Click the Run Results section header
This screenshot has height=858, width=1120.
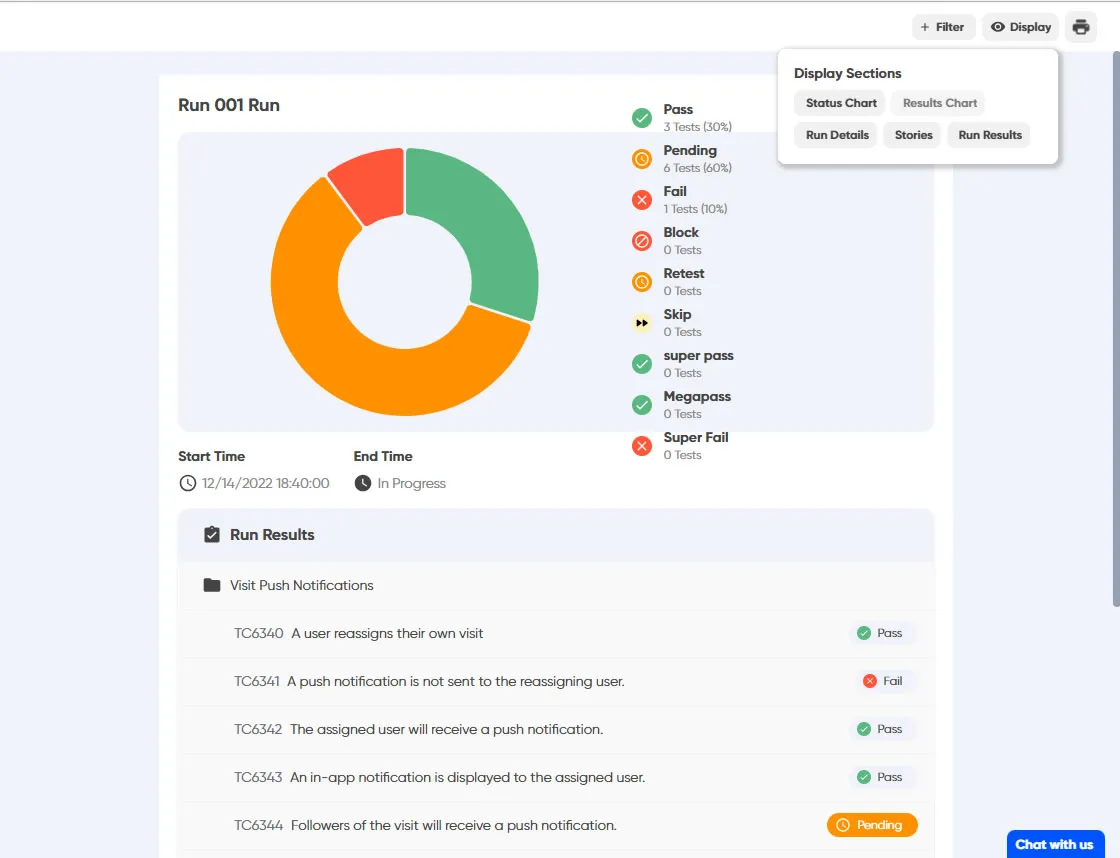[556, 534]
